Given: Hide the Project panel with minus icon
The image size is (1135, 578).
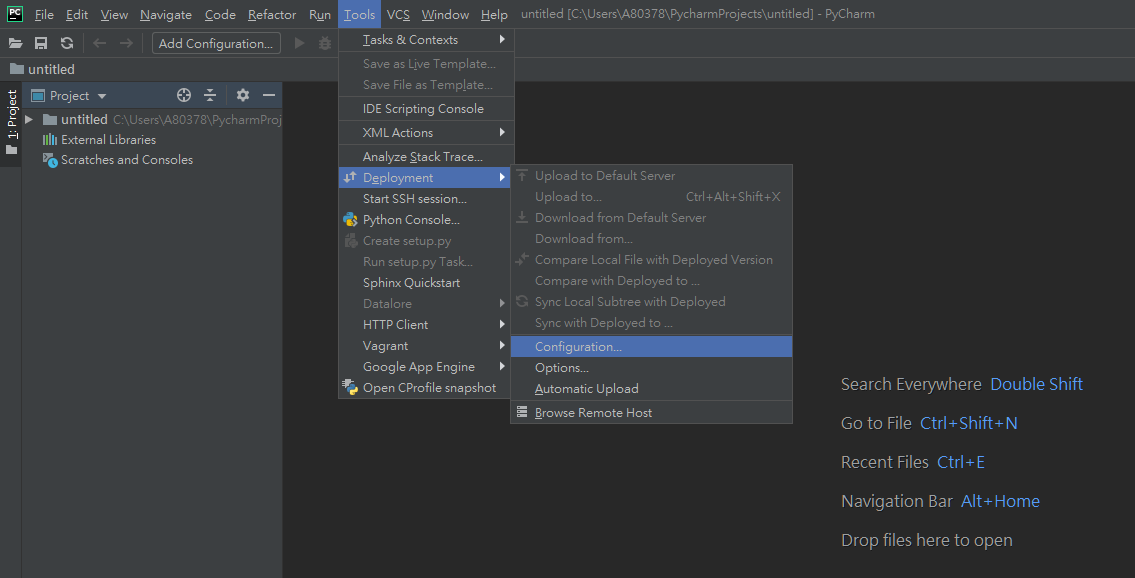Looking at the screenshot, I should [269, 95].
